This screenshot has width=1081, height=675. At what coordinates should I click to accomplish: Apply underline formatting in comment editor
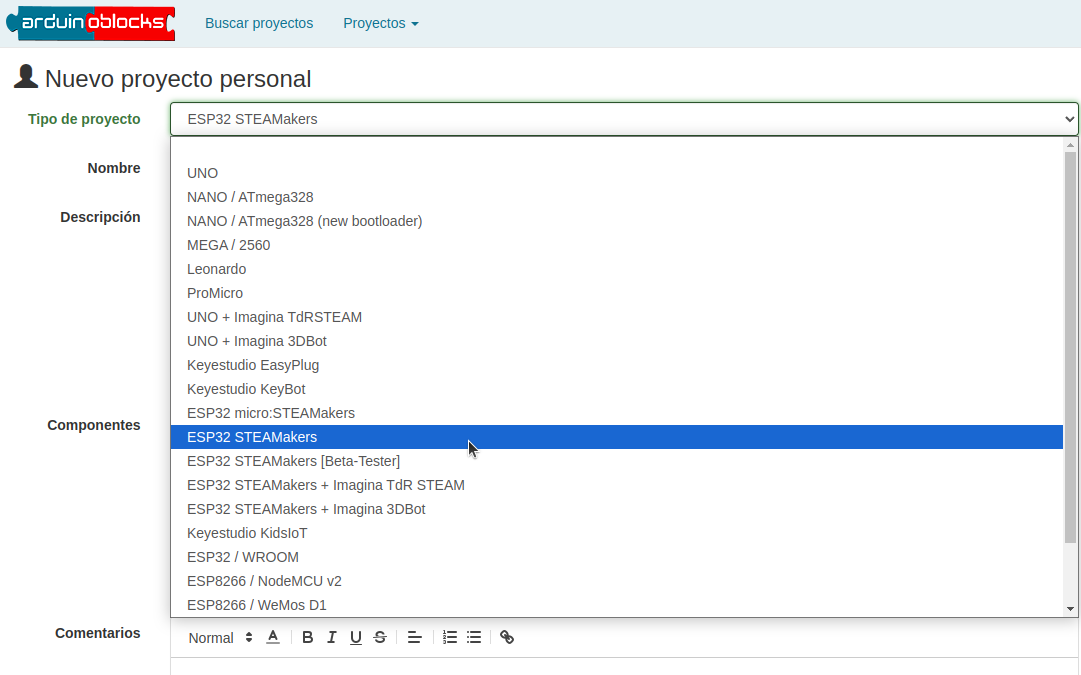(x=355, y=638)
